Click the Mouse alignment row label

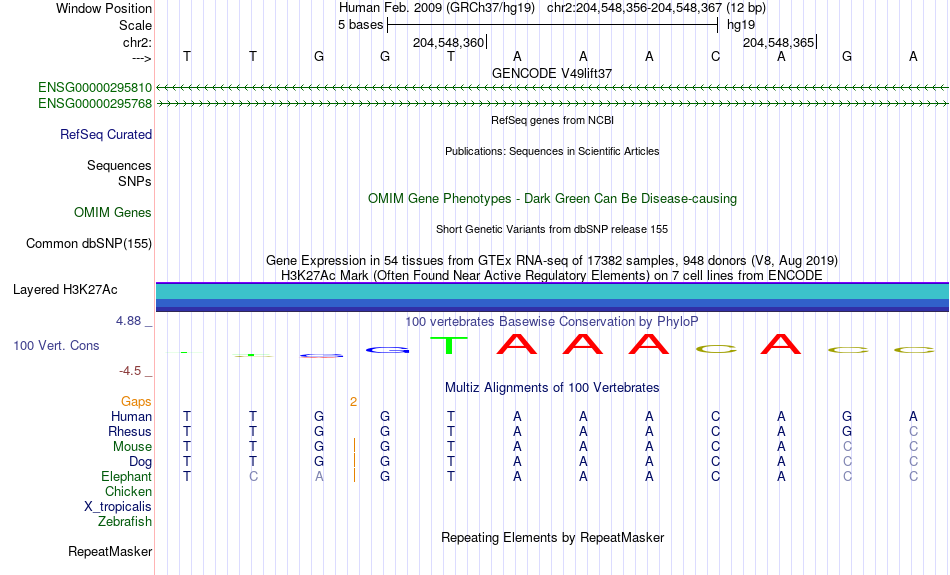click(x=132, y=447)
